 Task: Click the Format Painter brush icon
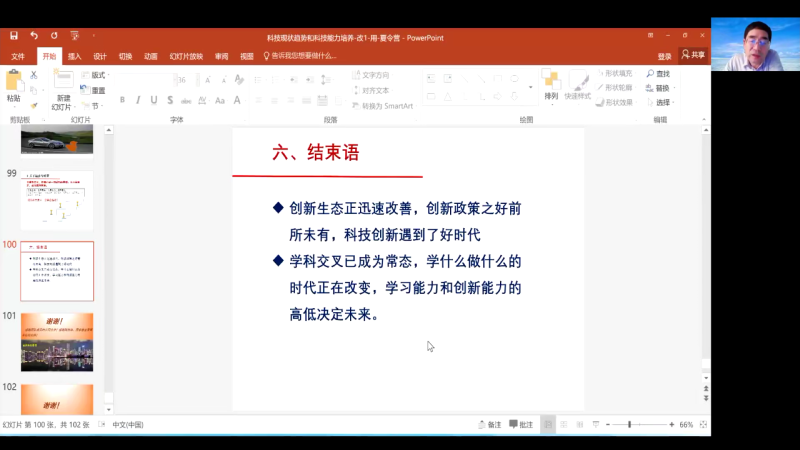(x=34, y=106)
